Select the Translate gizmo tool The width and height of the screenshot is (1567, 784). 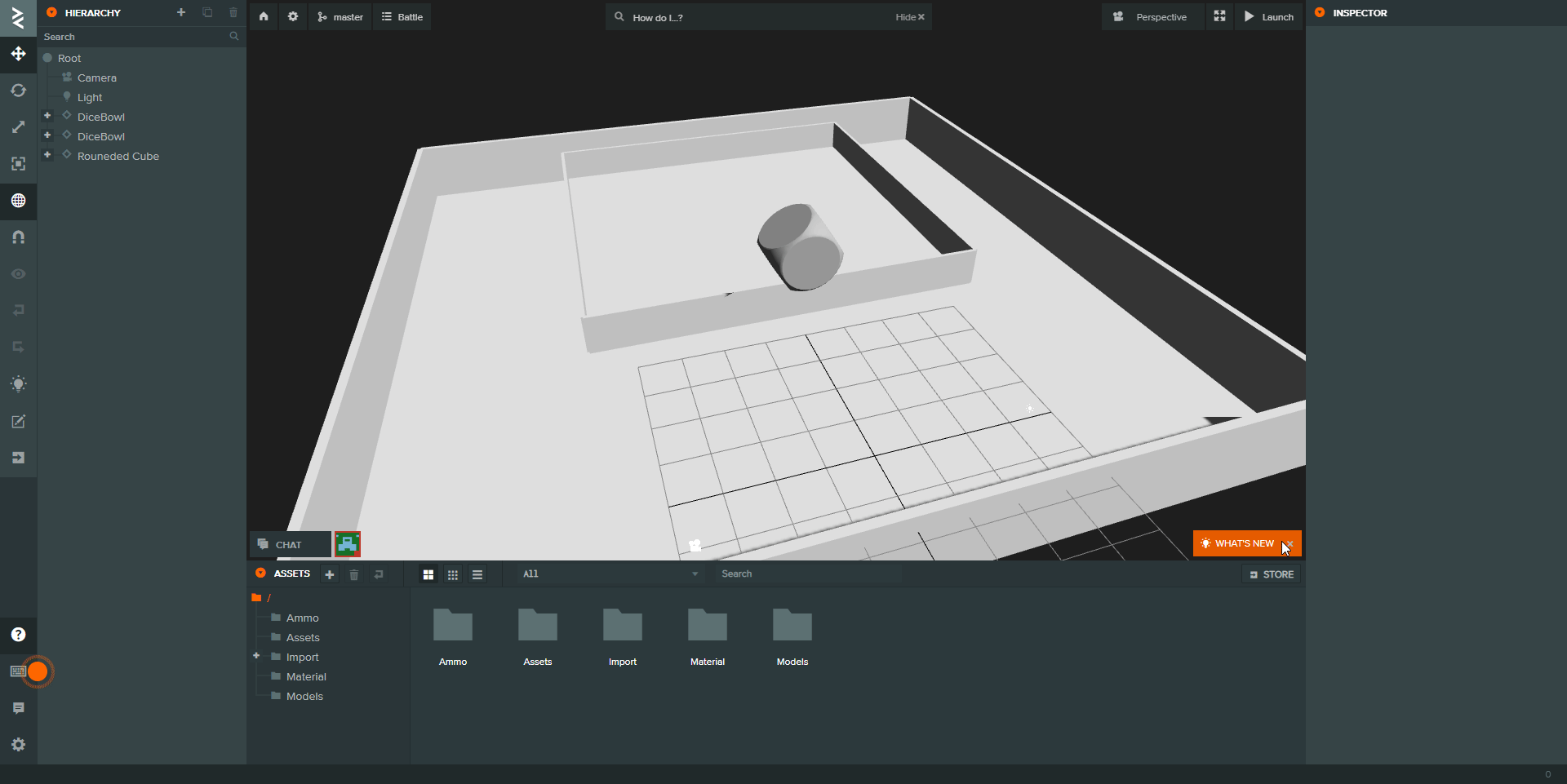tap(18, 54)
